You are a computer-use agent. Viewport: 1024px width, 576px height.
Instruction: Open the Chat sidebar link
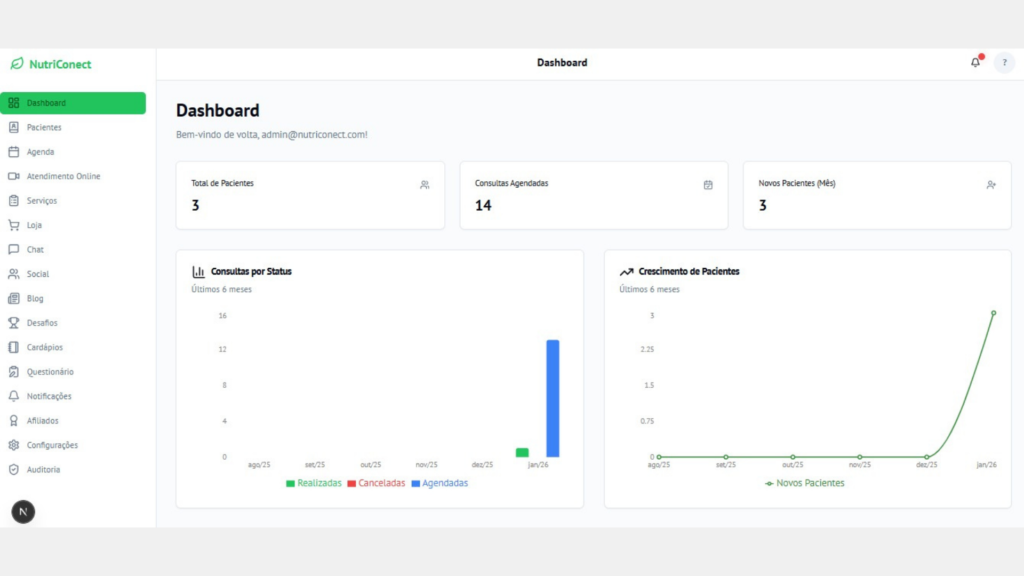point(35,249)
